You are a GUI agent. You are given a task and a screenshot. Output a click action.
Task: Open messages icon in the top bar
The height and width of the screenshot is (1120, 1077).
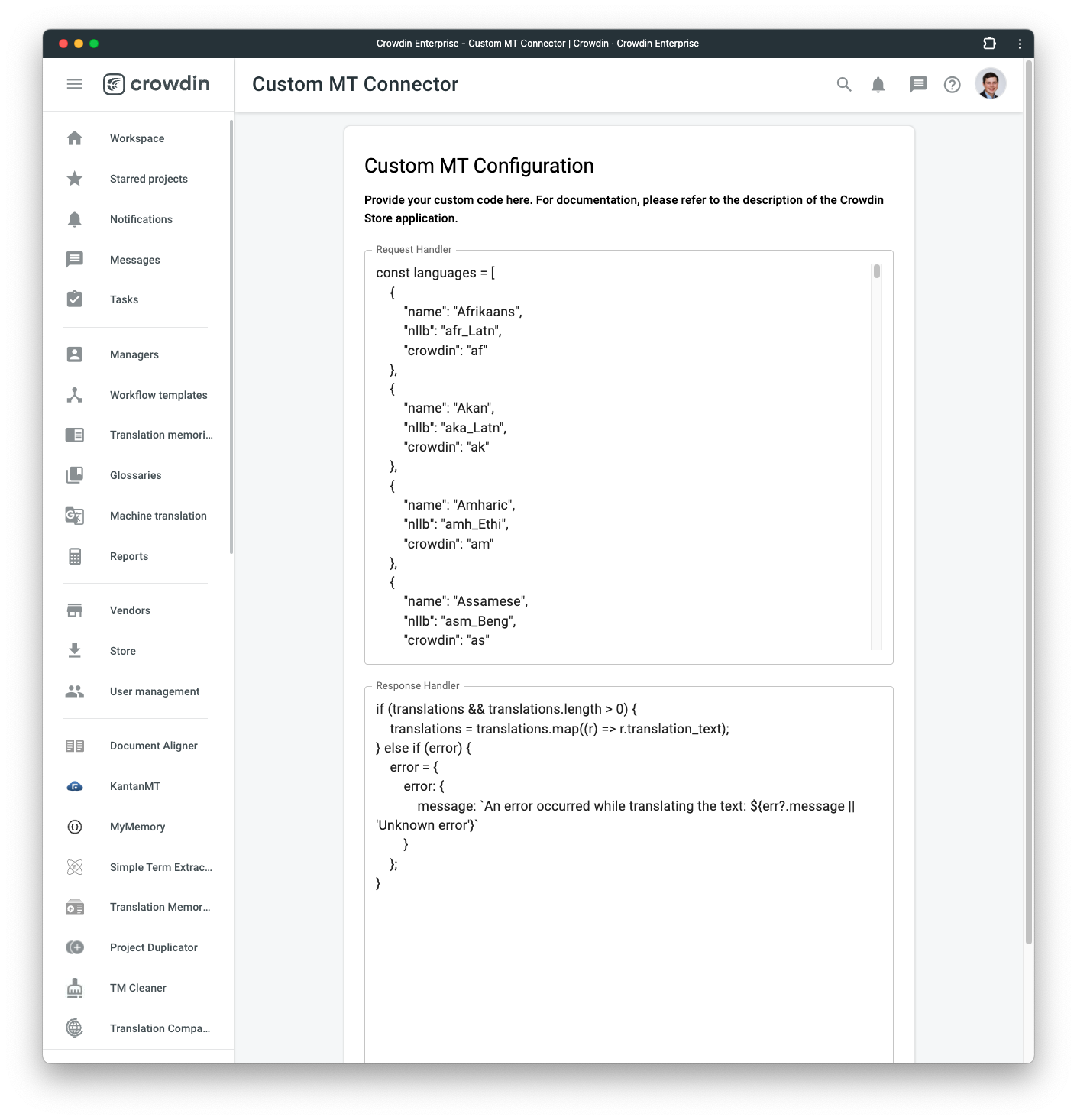point(918,85)
